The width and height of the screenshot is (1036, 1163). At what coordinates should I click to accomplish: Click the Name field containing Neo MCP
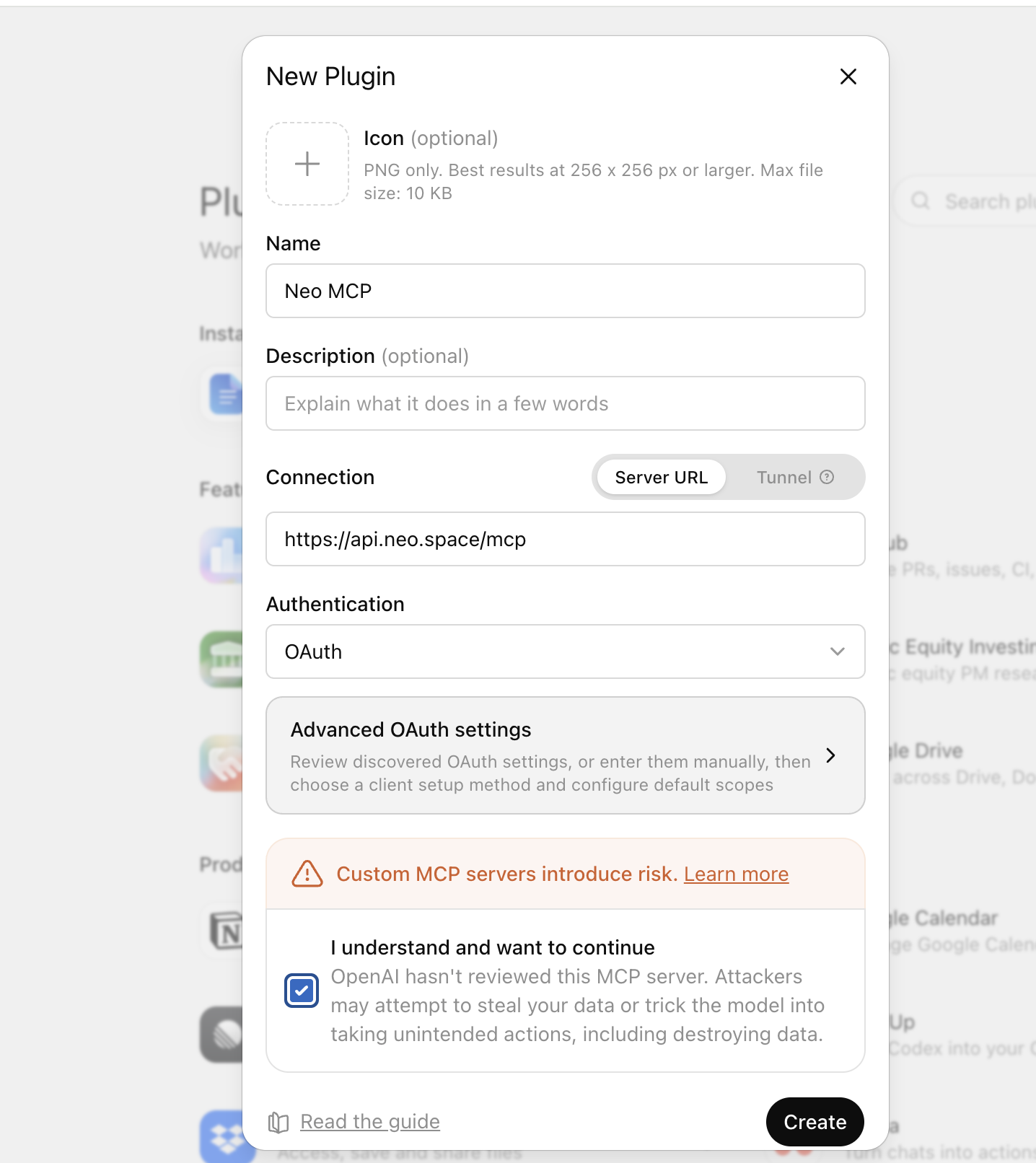pos(566,291)
